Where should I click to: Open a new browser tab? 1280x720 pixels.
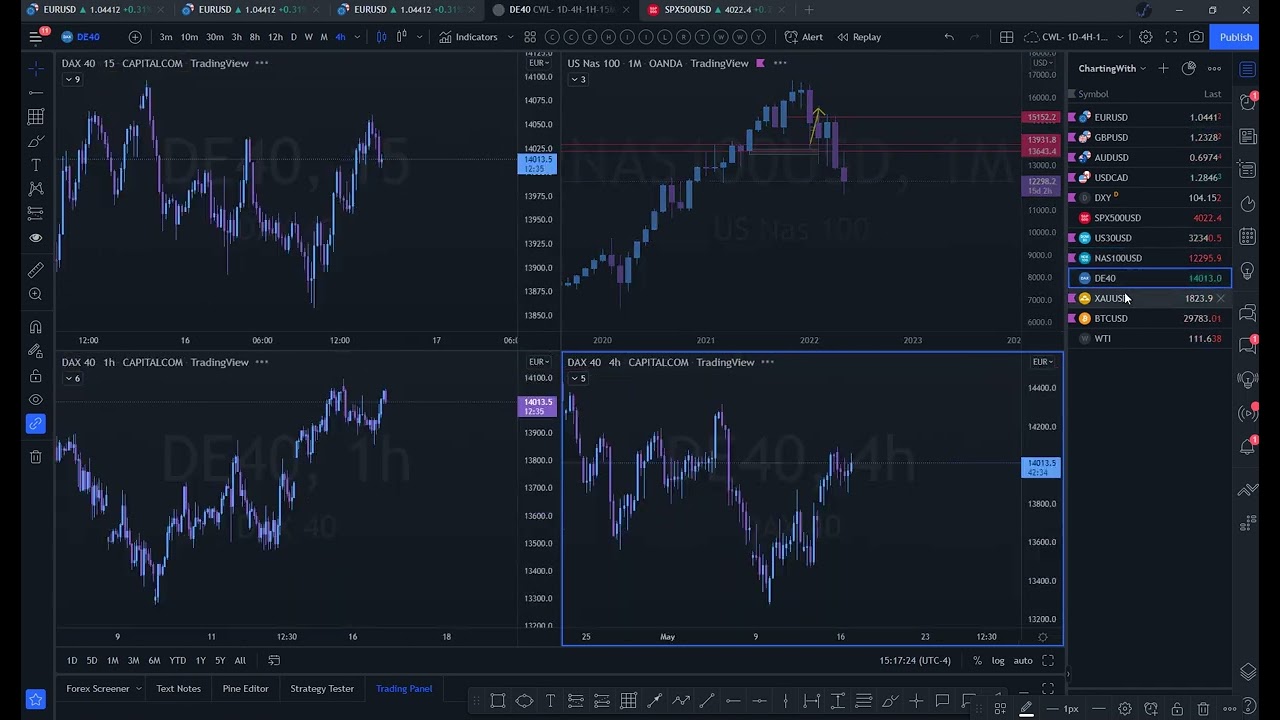(809, 10)
